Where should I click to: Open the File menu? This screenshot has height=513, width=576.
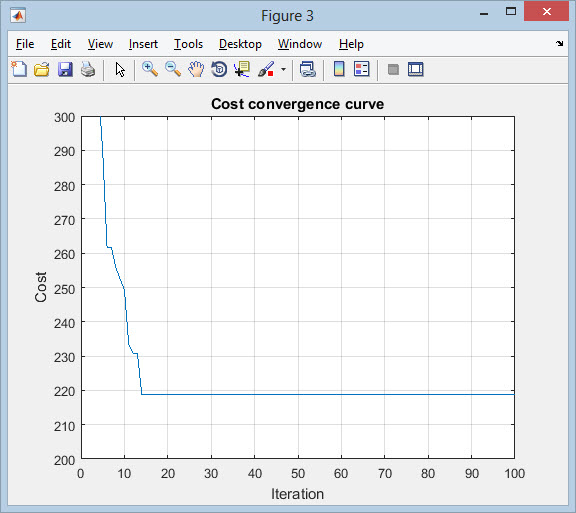[x=25, y=44]
